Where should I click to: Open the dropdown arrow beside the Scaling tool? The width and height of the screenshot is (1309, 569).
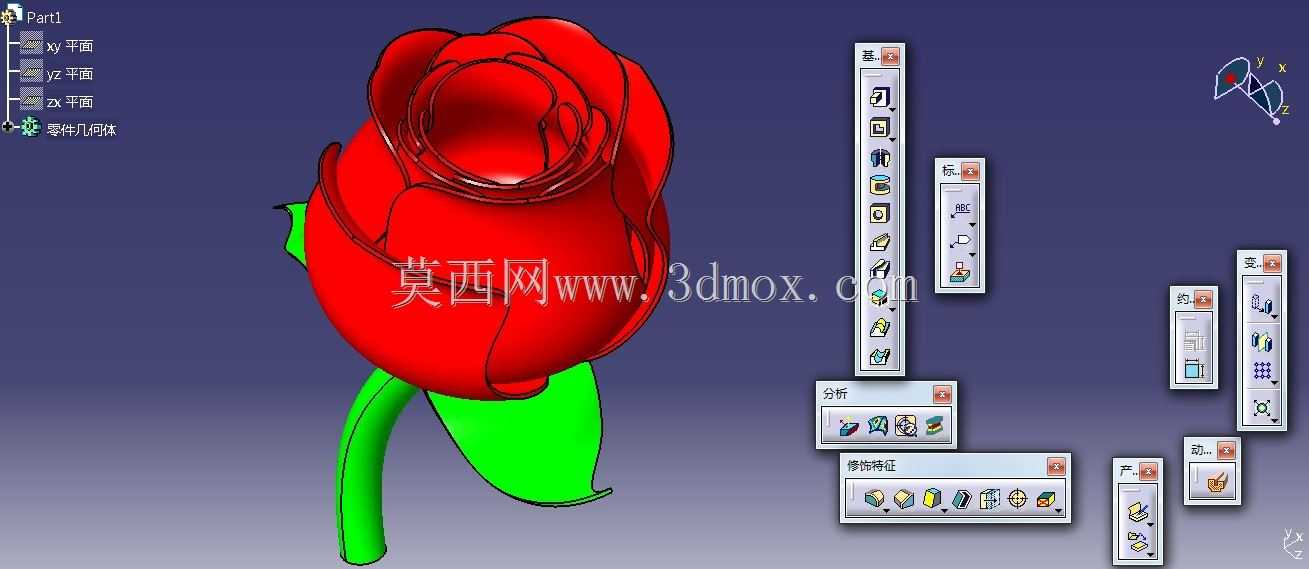1275,420
